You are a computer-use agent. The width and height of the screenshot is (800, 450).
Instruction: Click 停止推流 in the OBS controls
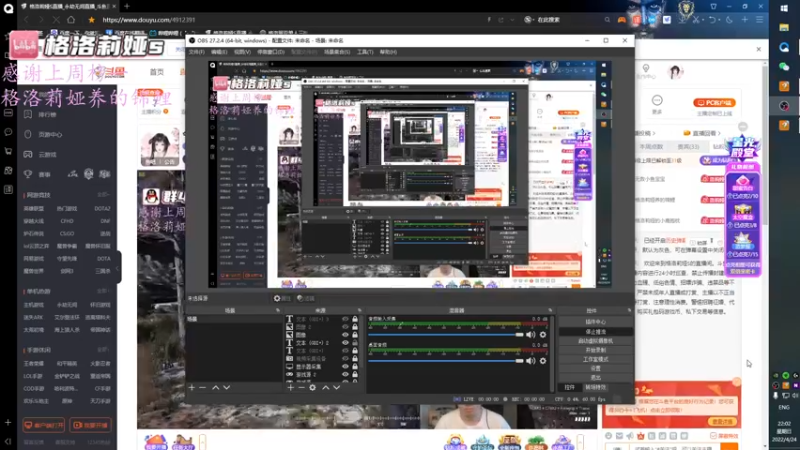(x=595, y=332)
